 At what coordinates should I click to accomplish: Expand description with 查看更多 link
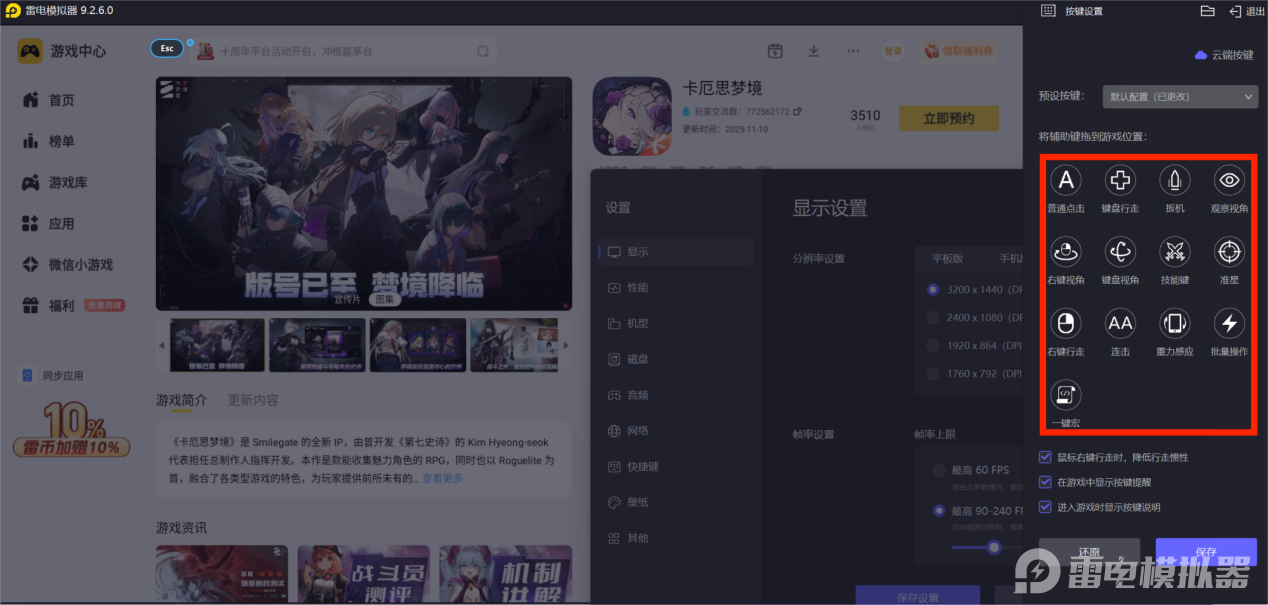pyautogui.click(x=442, y=479)
